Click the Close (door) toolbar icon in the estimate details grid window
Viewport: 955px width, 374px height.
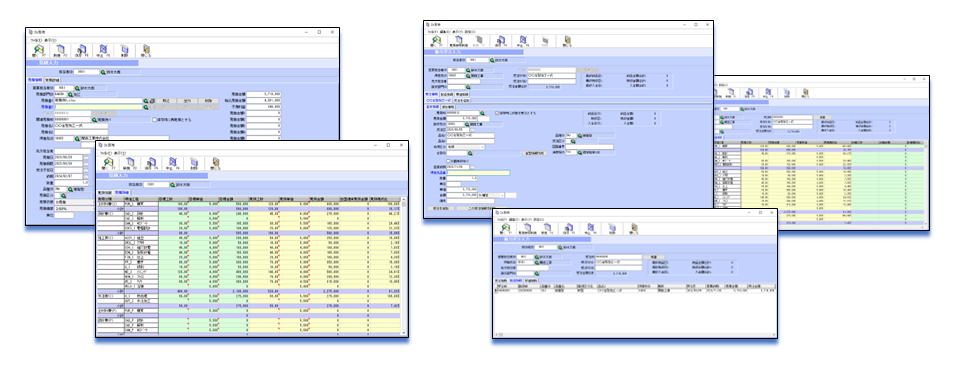216,163
